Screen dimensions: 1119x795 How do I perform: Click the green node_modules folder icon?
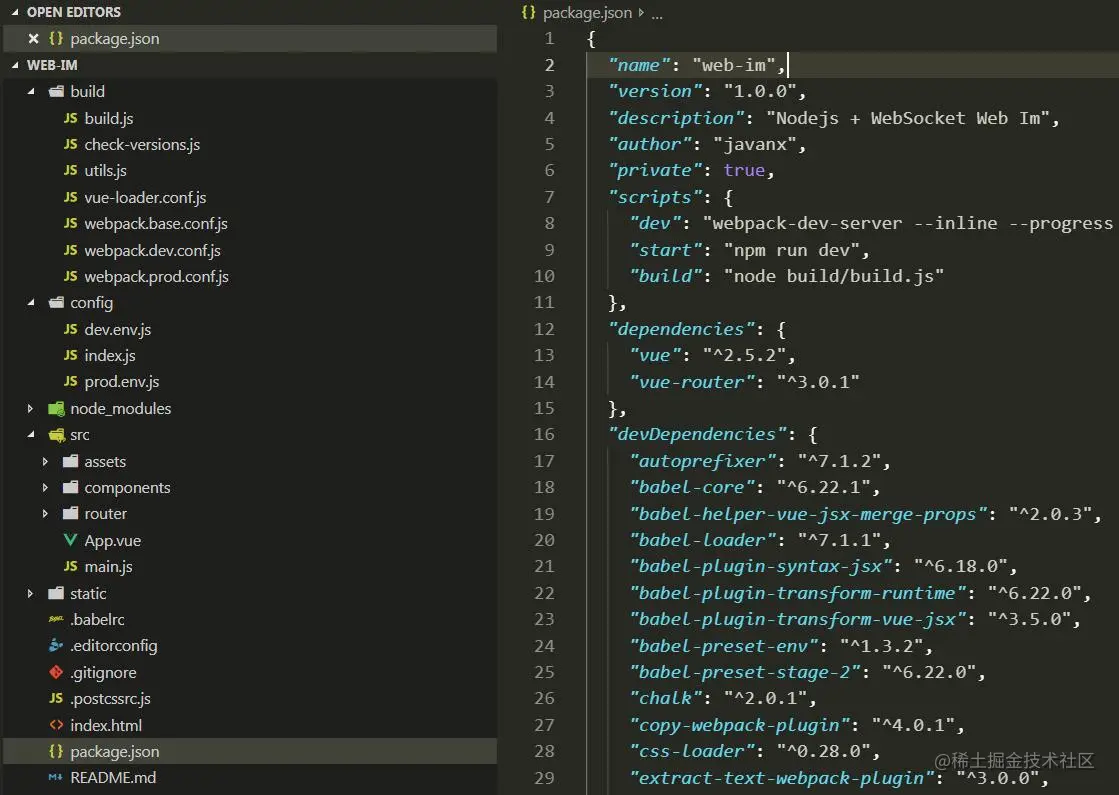[x=56, y=408]
